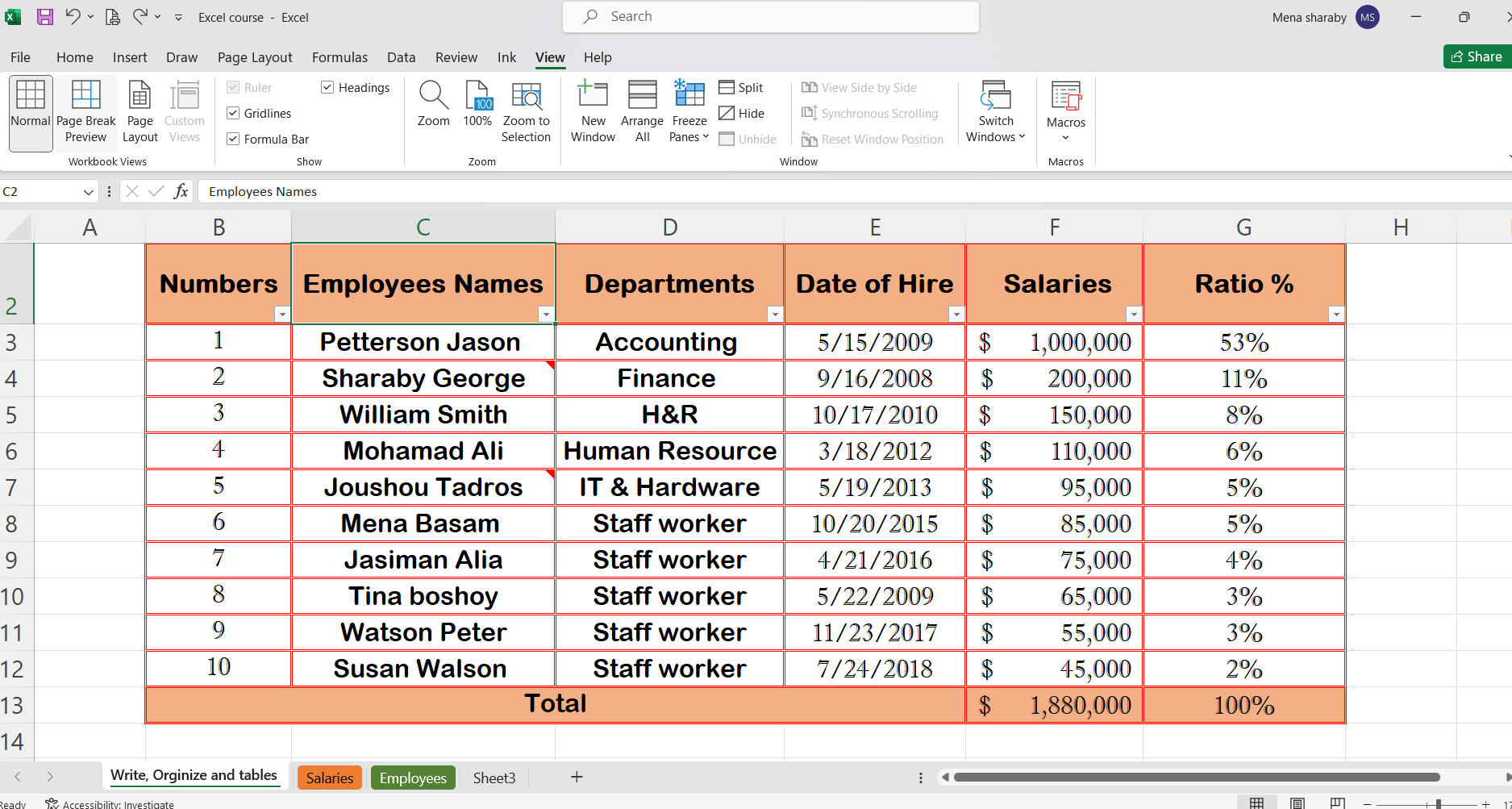The image size is (1512, 809).
Task: Open Date of Hire filter dropdown
Action: (956, 314)
